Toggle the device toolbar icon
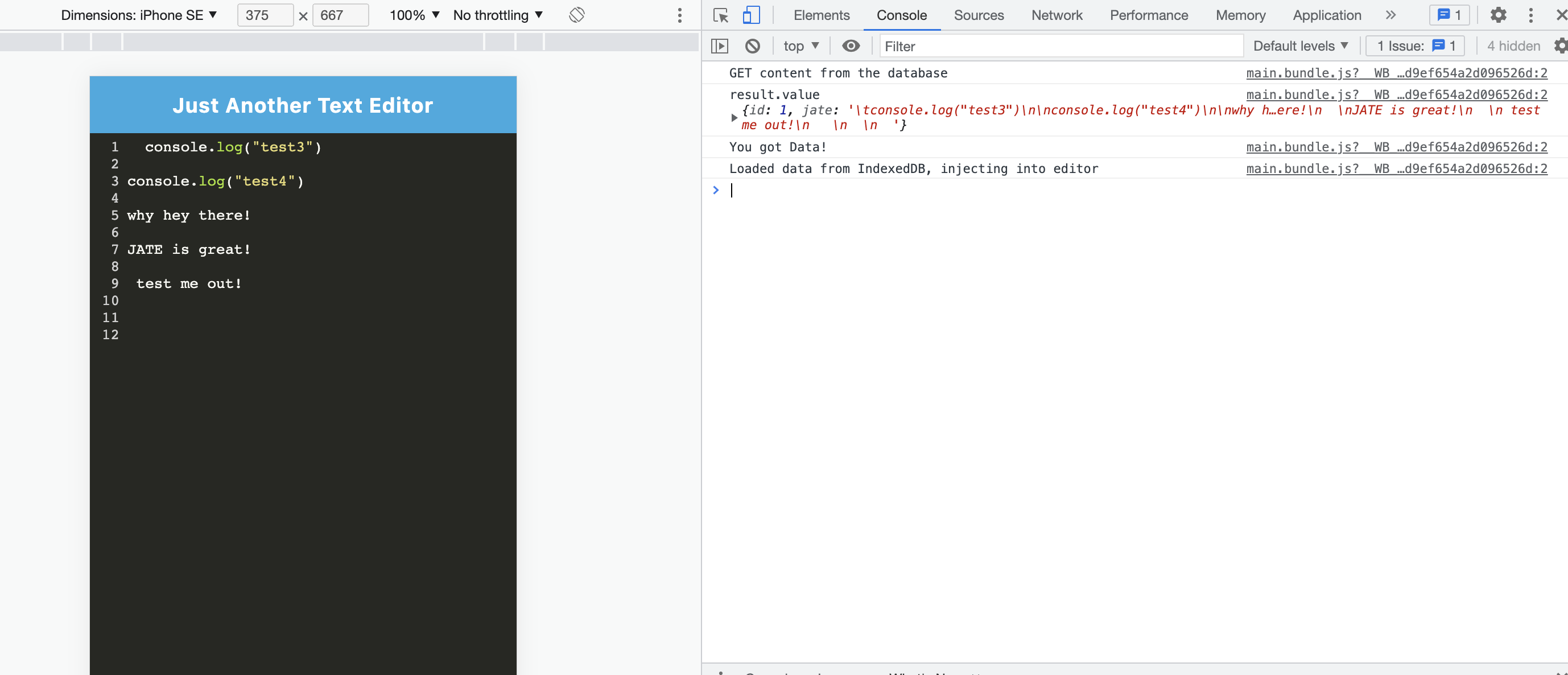Screen dimensions: 1568x675 [x=751, y=15]
